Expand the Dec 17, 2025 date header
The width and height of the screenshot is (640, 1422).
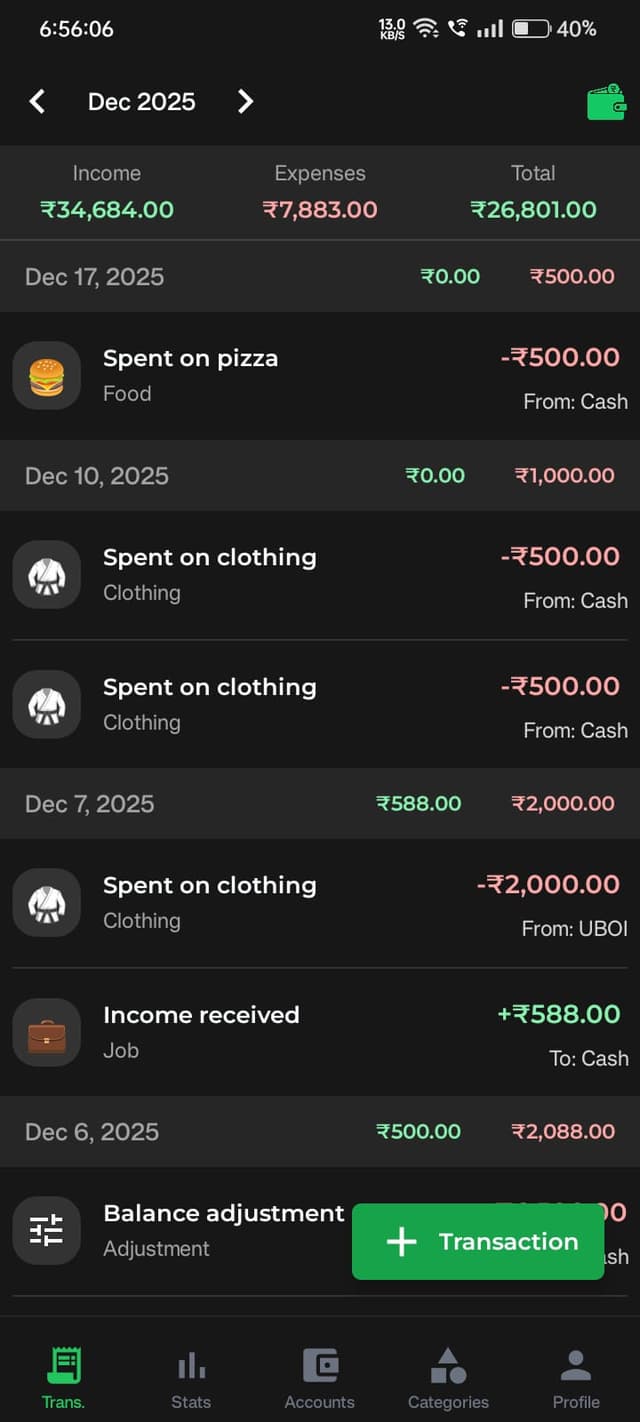(x=94, y=277)
